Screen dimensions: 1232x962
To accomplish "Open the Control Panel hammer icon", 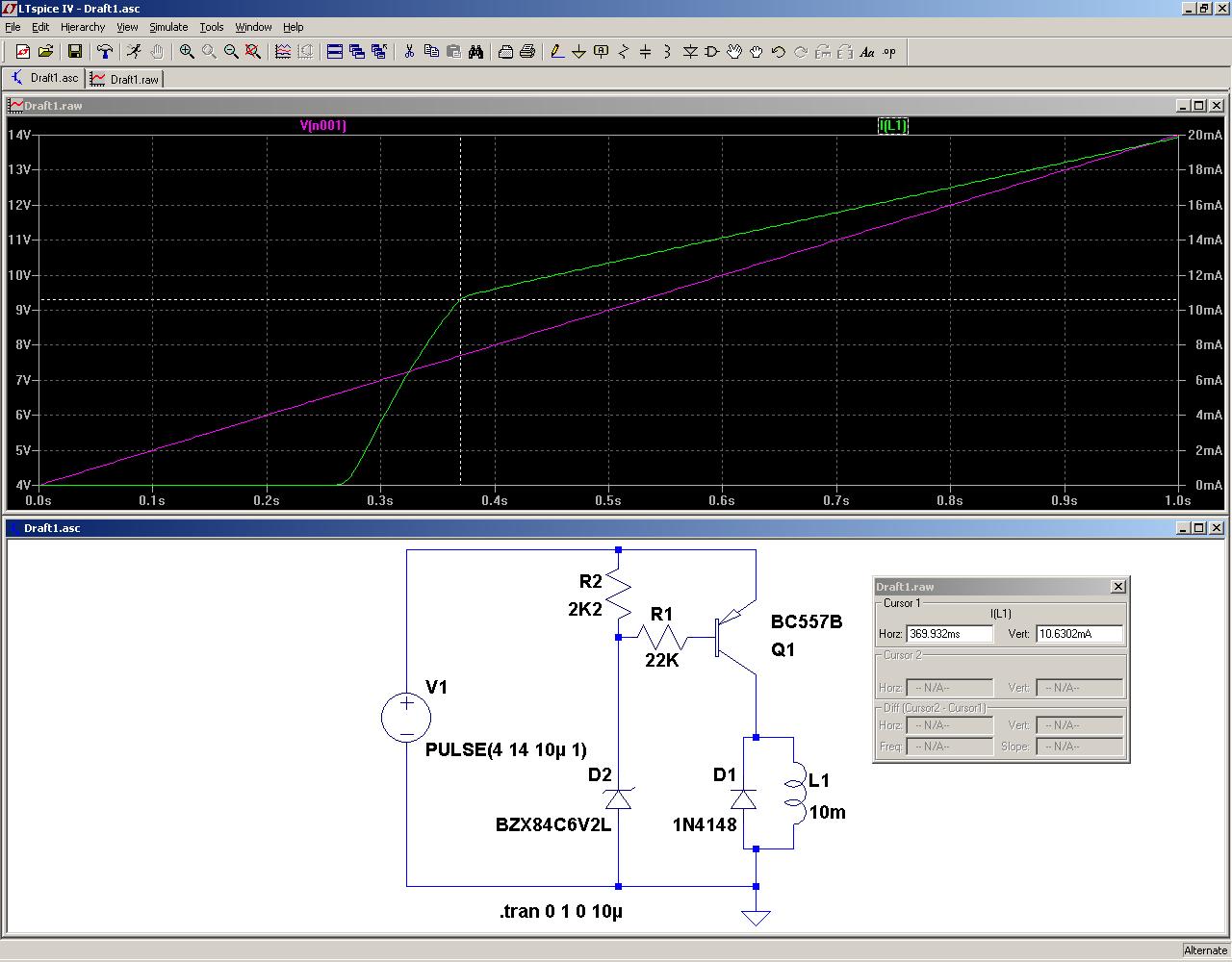I will coord(105,52).
